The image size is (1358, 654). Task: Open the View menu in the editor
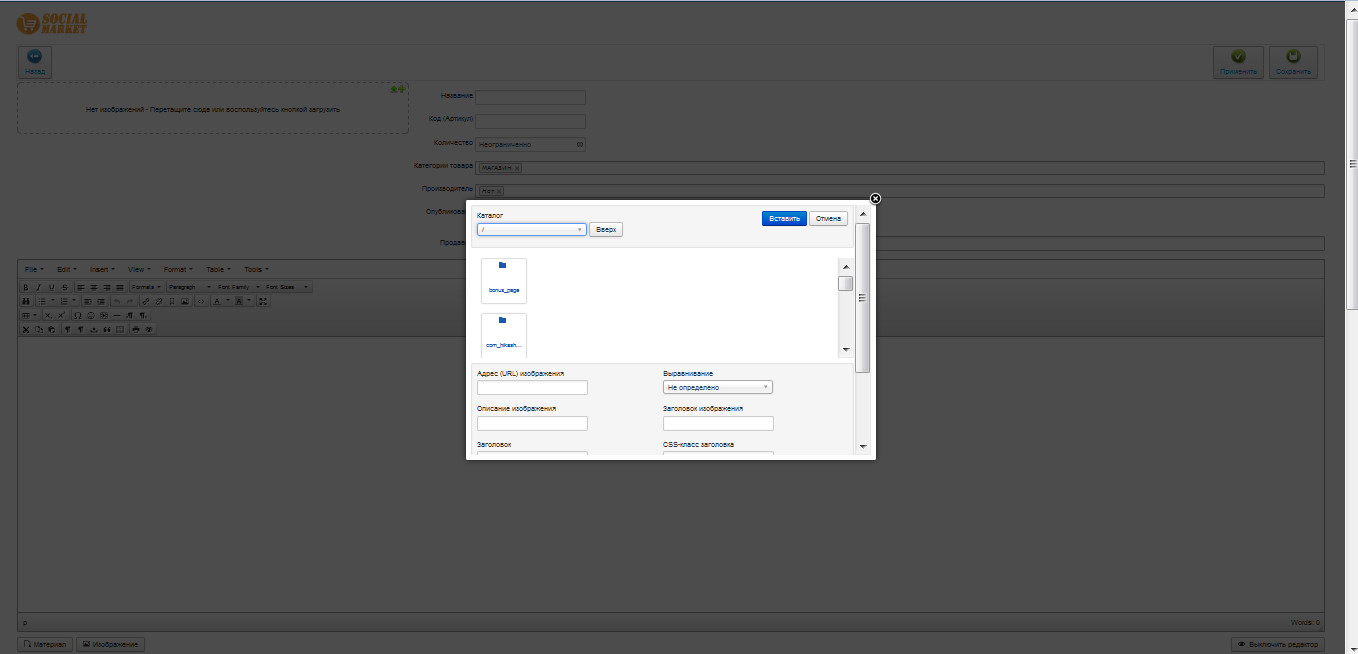point(139,269)
